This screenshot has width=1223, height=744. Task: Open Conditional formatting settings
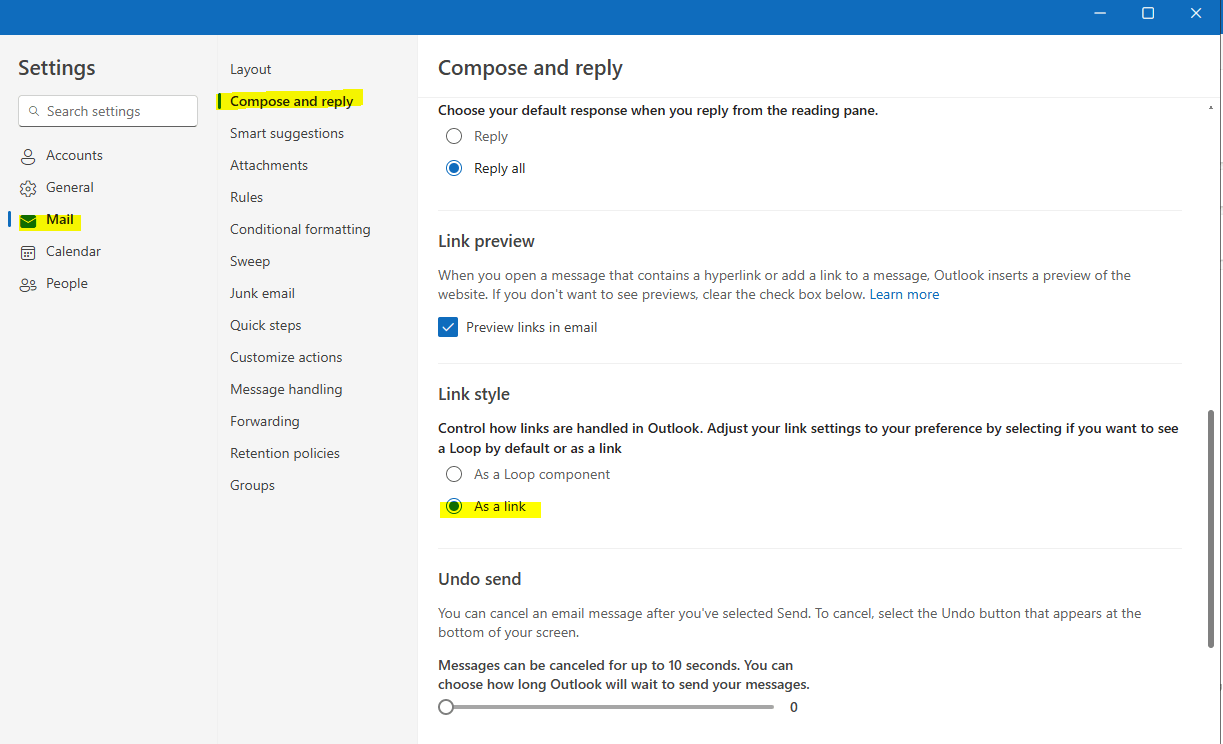click(x=300, y=229)
